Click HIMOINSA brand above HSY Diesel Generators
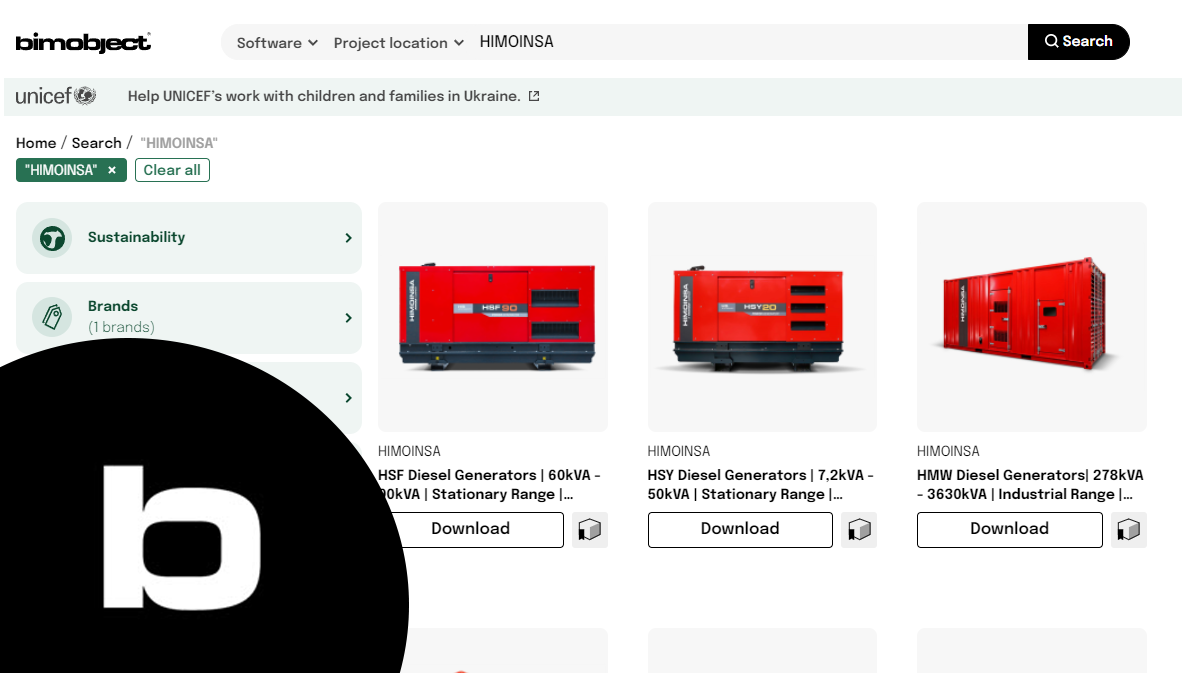1182x673 pixels. click(x=678, y=451)
